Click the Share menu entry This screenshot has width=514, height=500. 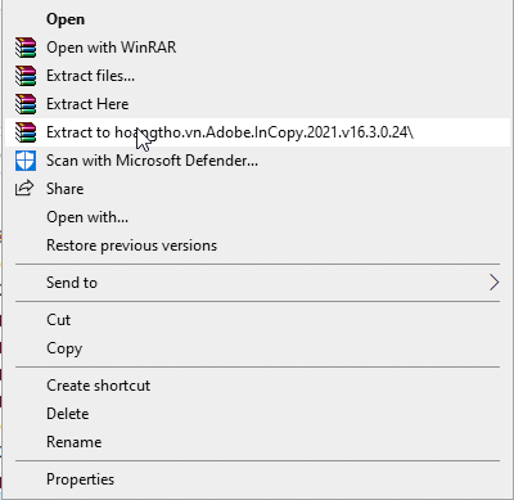tap(257, 189)
